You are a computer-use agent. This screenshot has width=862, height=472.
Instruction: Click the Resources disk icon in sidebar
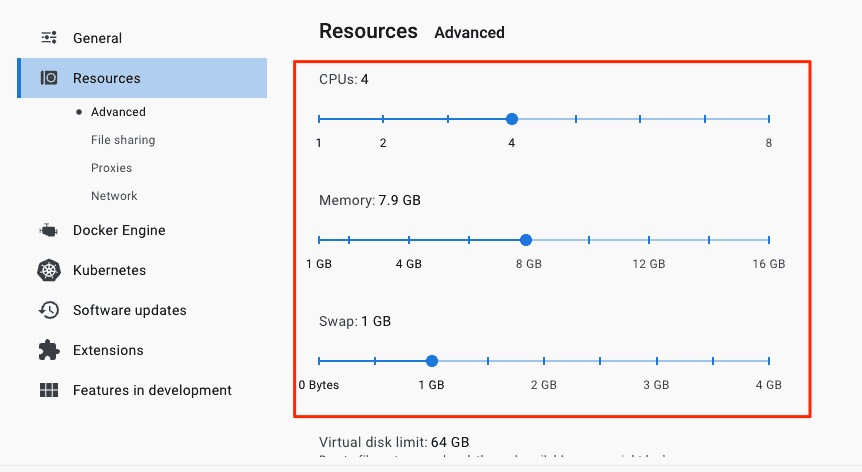point(49,78)
